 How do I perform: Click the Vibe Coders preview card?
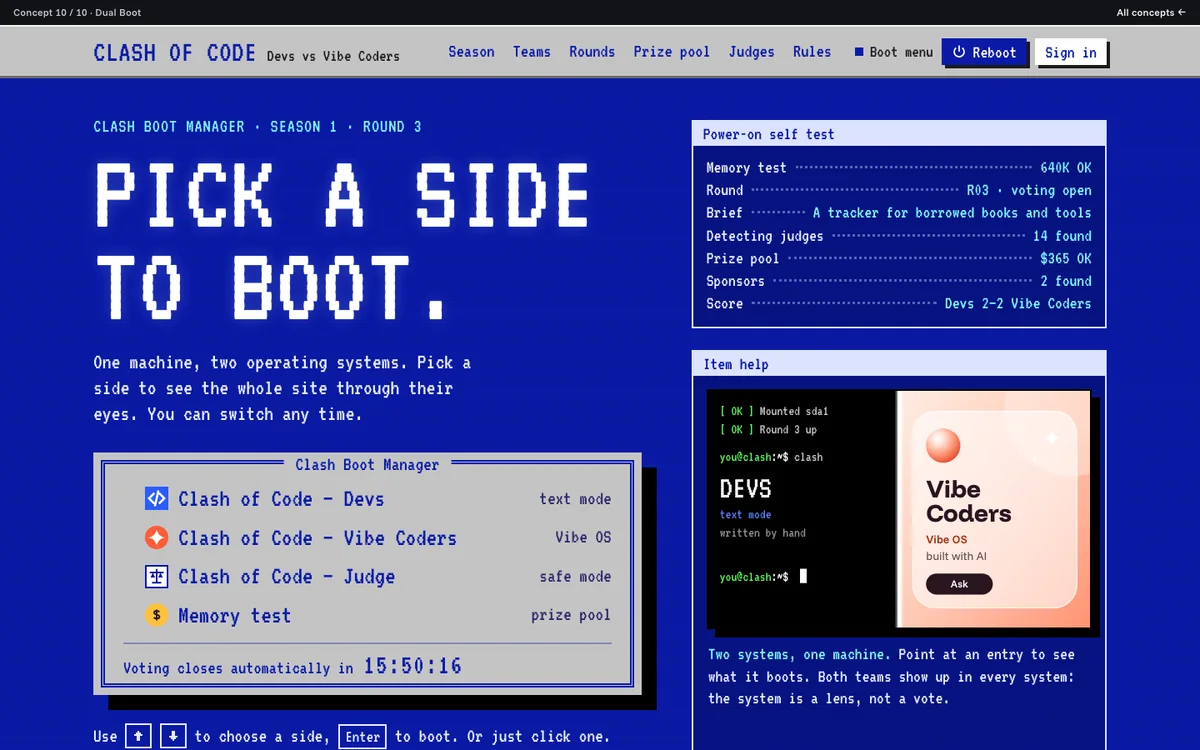[x=995, y=510]
